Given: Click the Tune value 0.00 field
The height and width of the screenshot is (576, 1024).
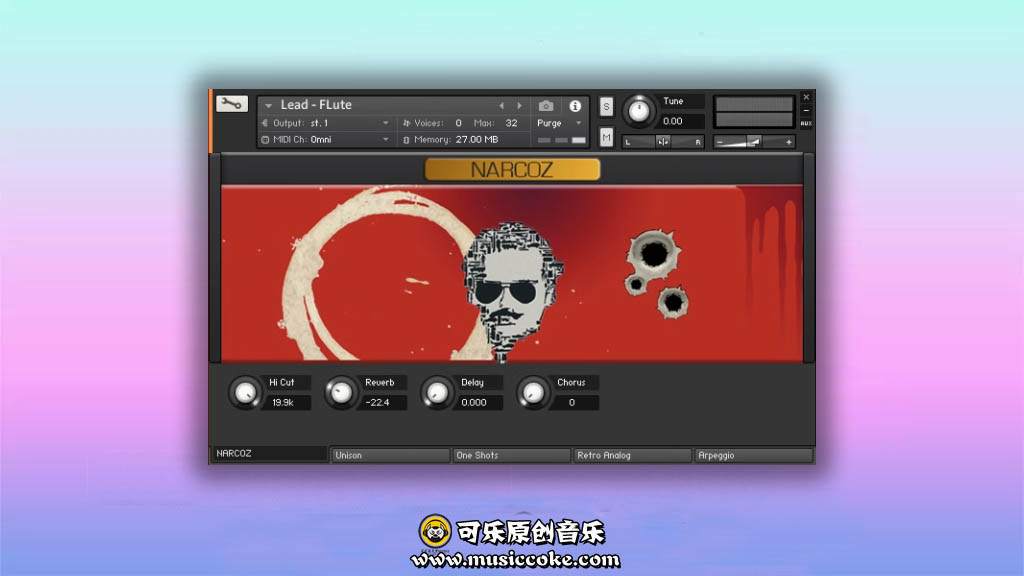Looking at the screenshot, I should click(680, 121).
